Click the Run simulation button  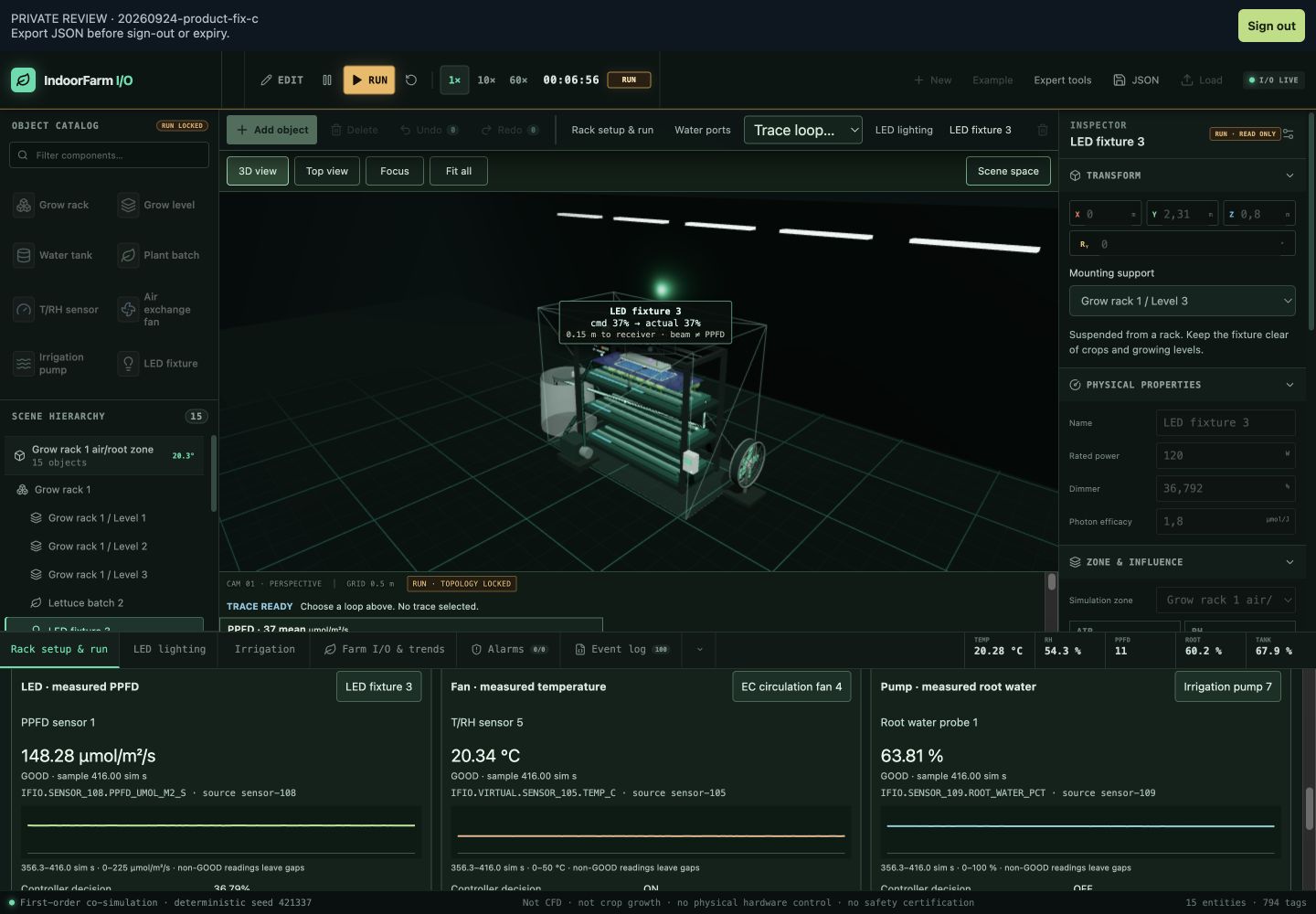[369, 80]
